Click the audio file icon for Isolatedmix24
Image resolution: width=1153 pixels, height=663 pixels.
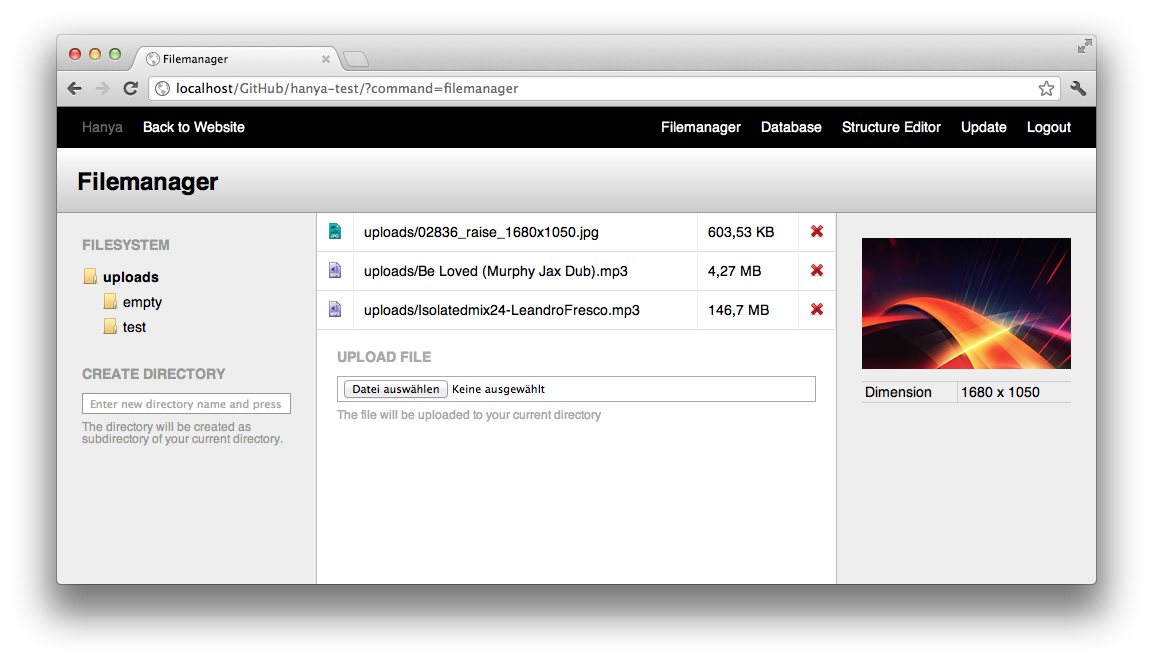(335, 310)
